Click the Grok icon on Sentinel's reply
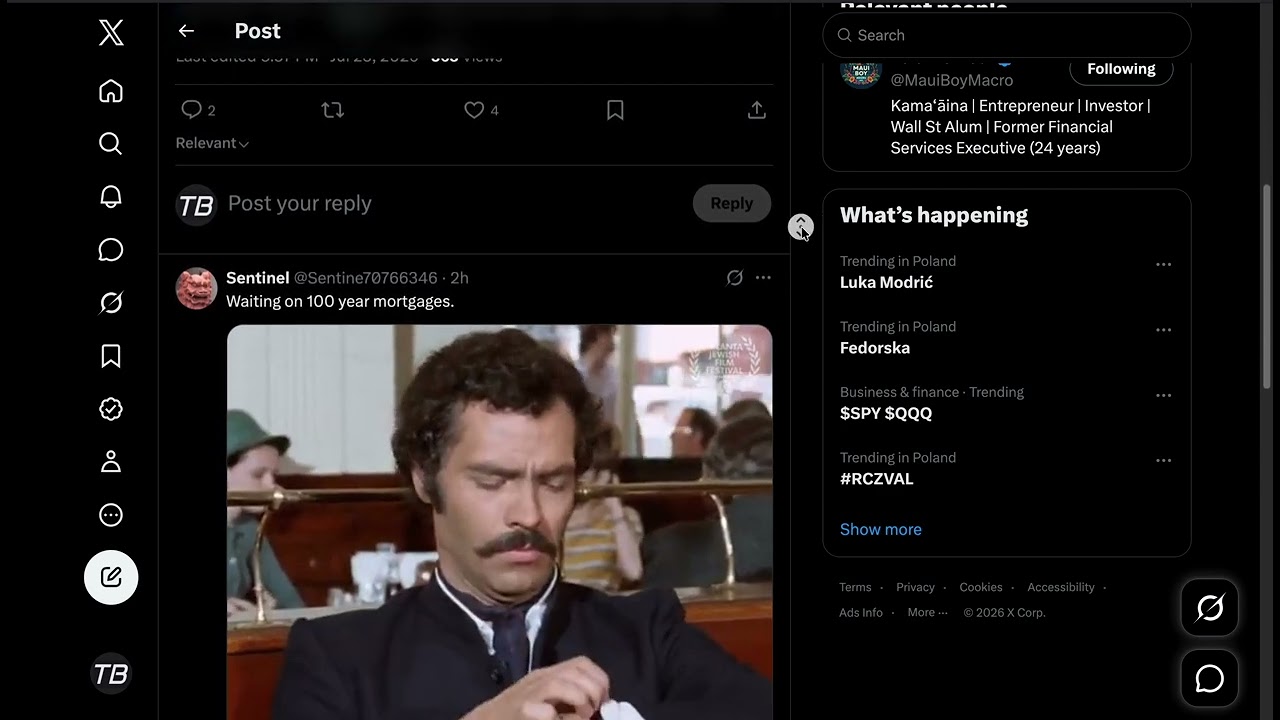Viewport: 1280px width, 720px height. coord(735,278)
